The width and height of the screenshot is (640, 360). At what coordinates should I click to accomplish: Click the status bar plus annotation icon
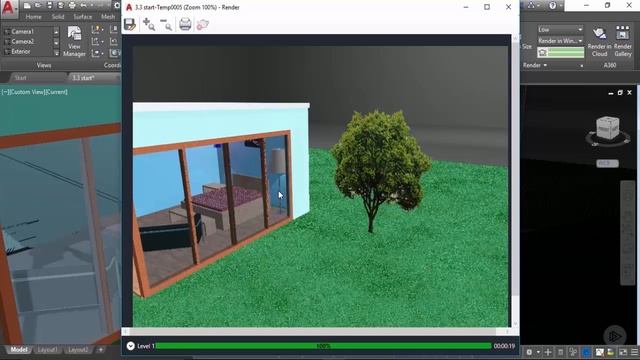pos(548,352)
